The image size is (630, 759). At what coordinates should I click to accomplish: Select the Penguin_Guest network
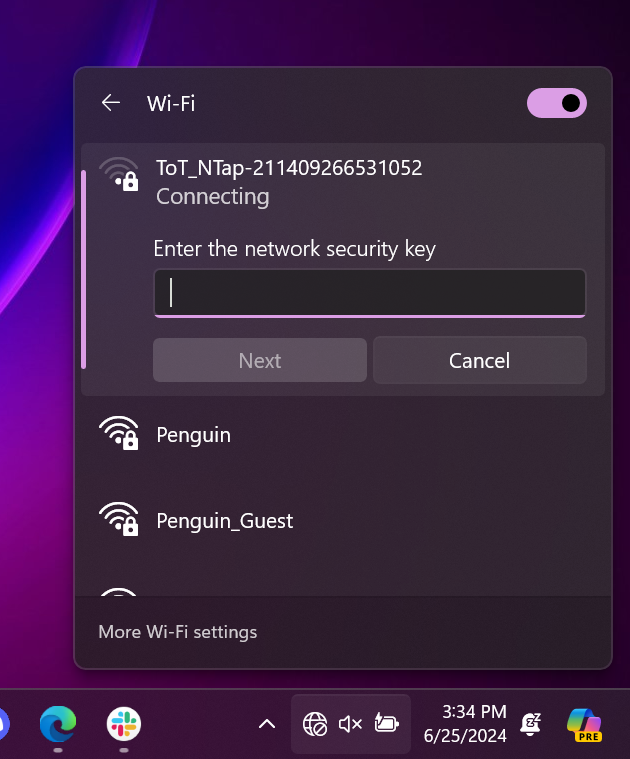(x=343, y=521)
